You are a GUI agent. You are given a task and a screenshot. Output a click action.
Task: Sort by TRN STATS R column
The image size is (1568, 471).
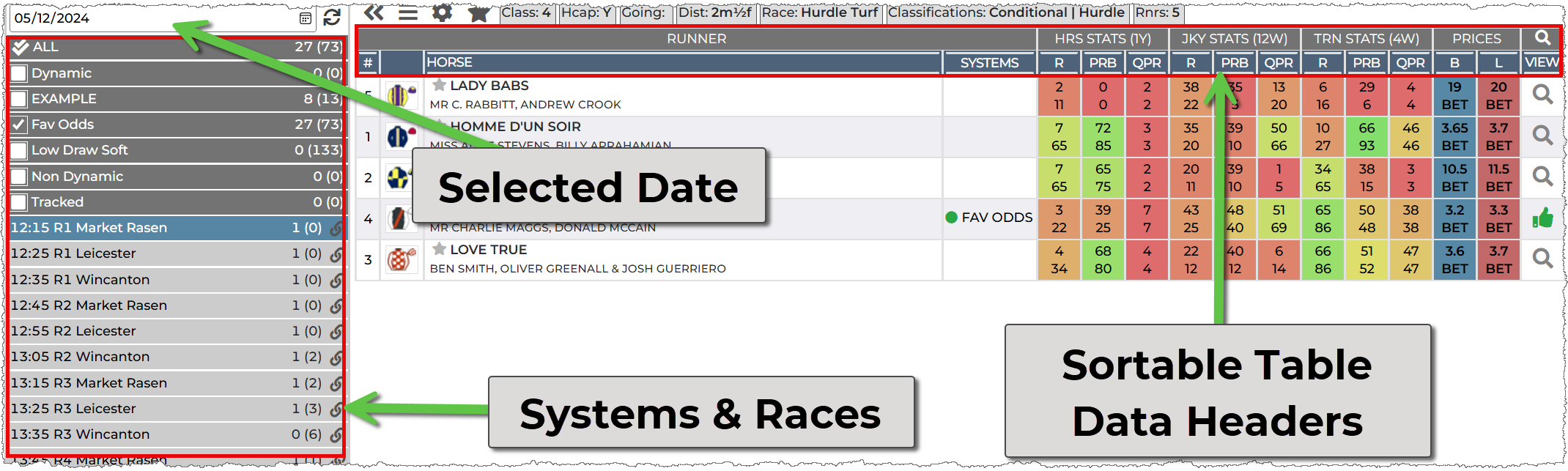(x=1323, y=63)
